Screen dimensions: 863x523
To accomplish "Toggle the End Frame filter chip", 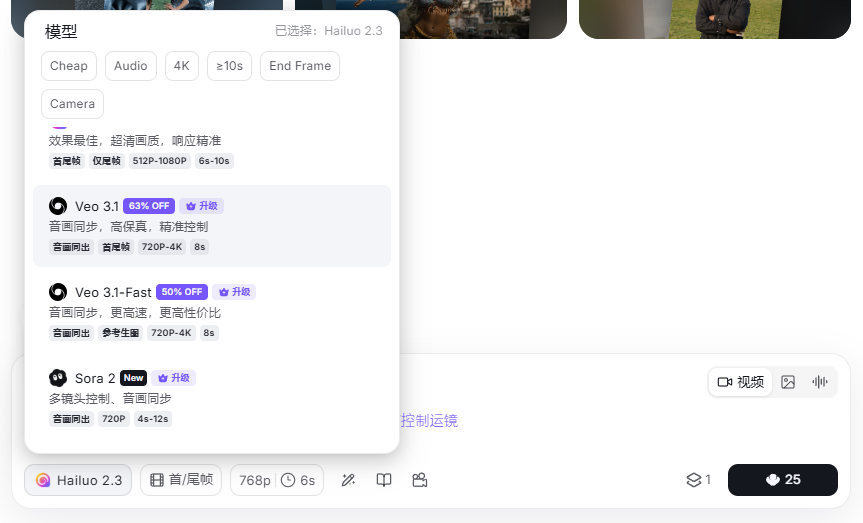I will point(300,66).
